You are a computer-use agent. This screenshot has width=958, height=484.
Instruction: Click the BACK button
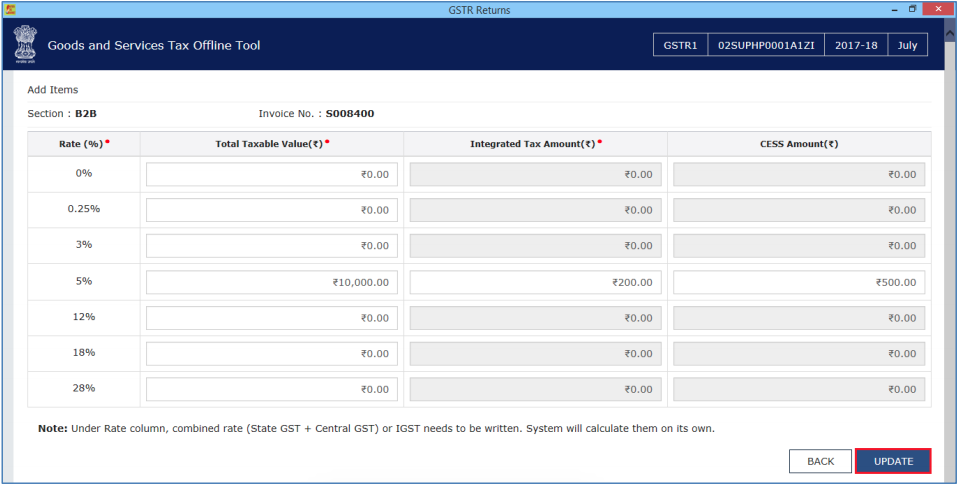click(x=821, y=461)
